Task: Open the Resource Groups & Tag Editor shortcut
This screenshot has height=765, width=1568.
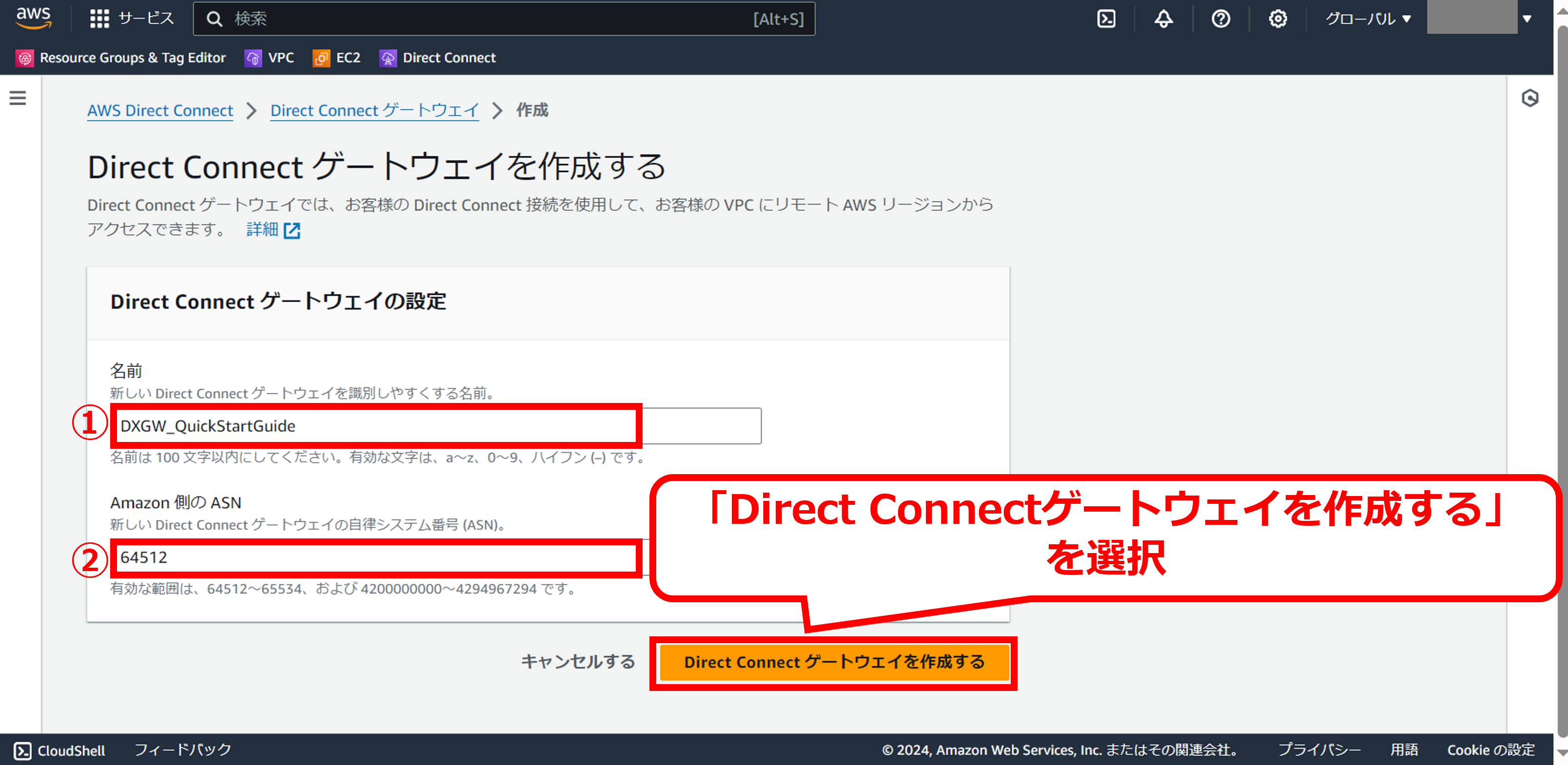Action: coord(120,58)
